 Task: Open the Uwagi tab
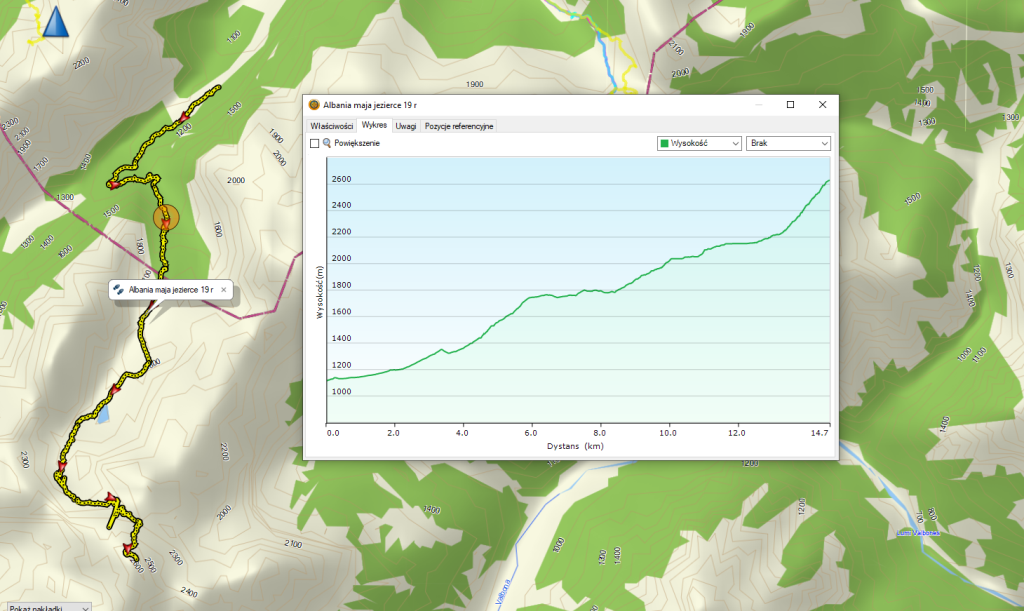(x=405, y=126)
